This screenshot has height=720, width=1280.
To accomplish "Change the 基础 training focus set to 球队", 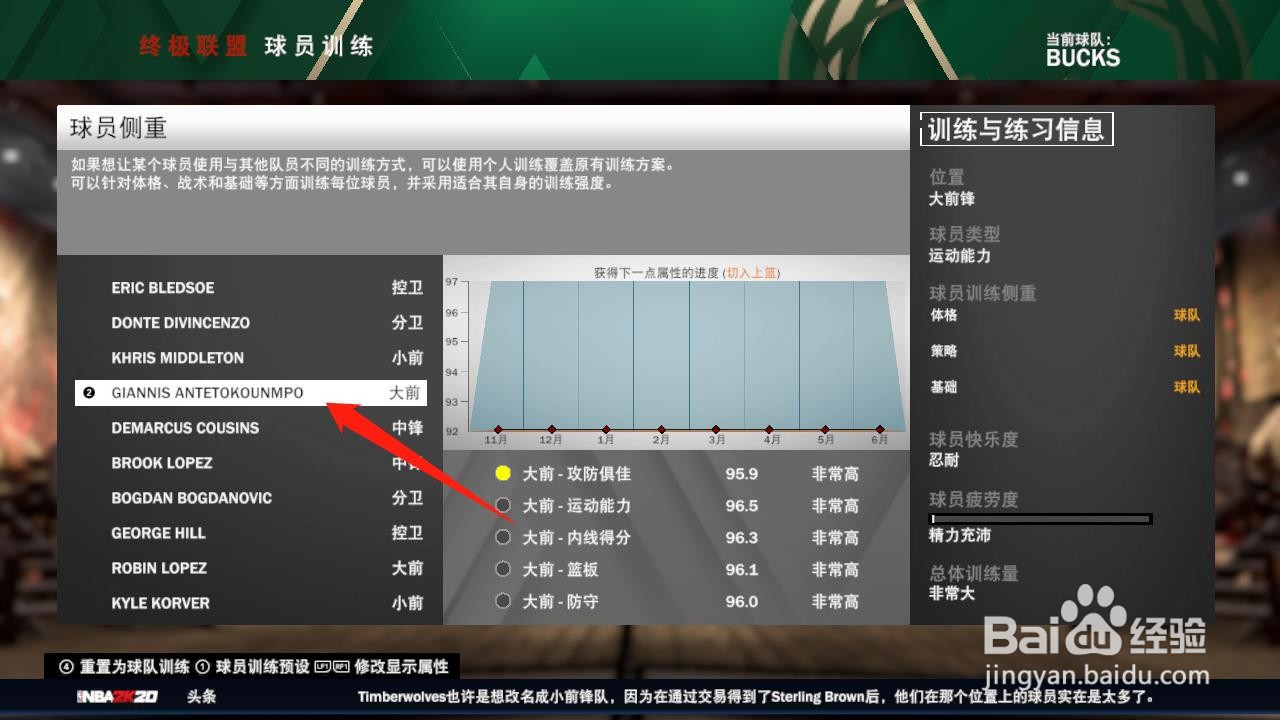I will (1187, 387).
